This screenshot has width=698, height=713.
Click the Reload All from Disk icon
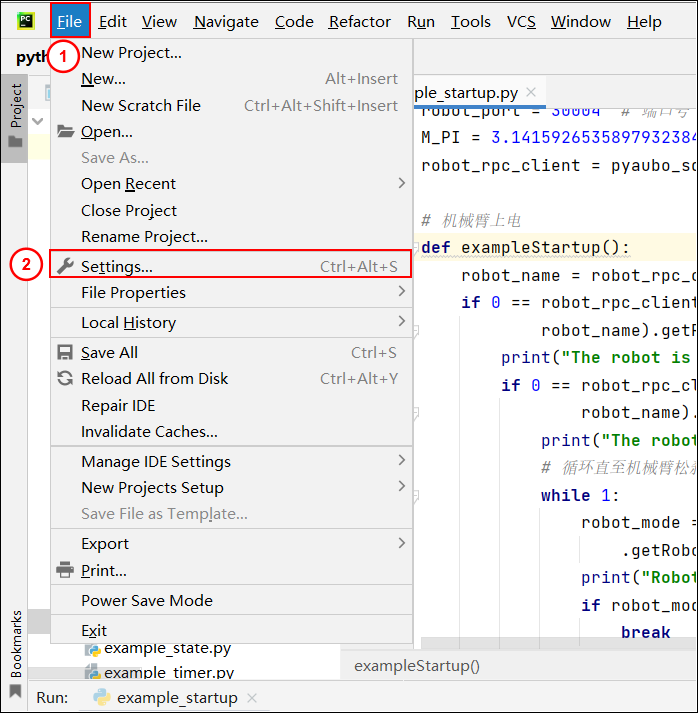coord(65,378)
